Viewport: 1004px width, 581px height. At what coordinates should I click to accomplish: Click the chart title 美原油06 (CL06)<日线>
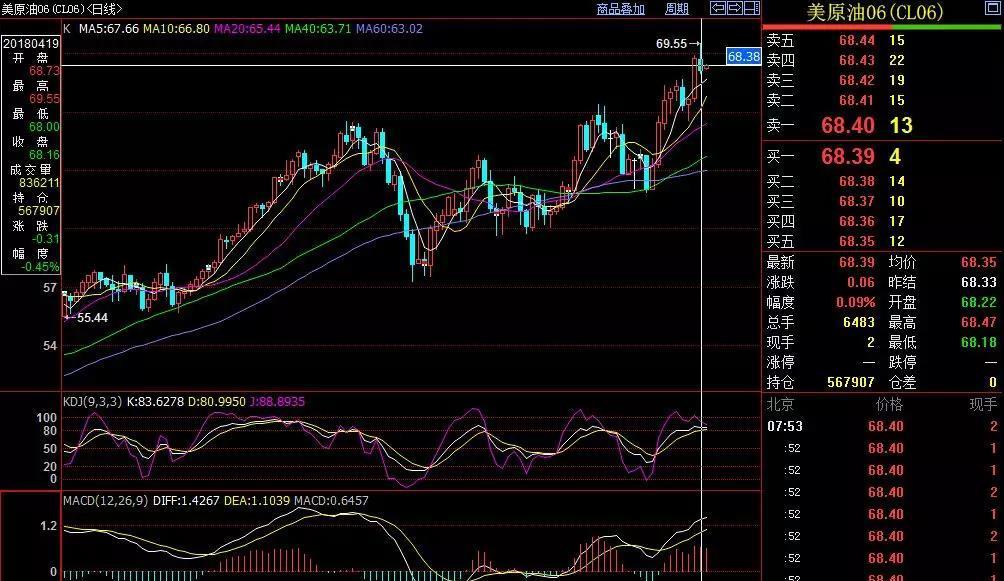click(61, 9)
